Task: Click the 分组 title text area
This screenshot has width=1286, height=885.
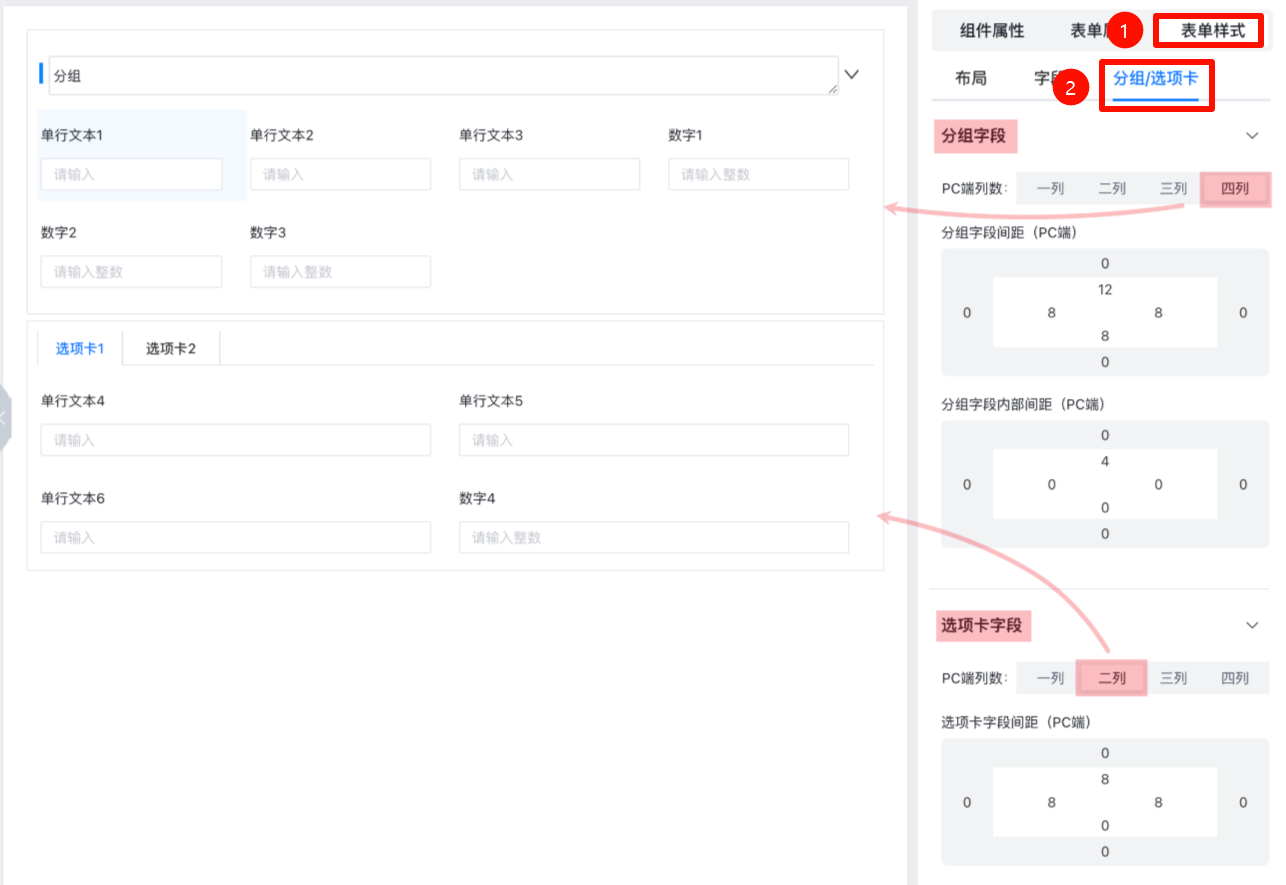Action: [442, 76]
